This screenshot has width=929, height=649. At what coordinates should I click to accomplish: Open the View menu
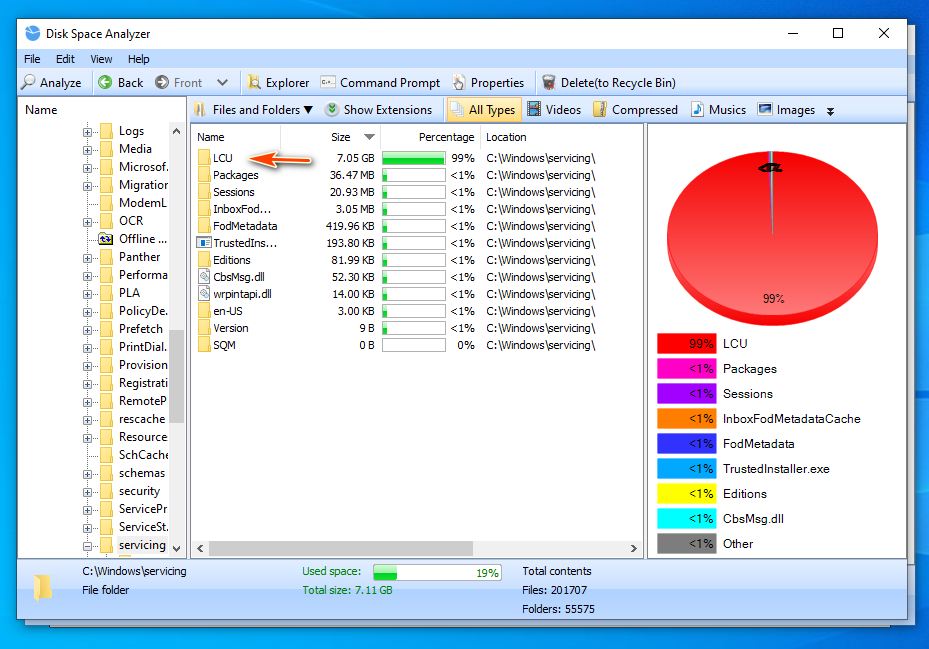(x=101, y=59)
